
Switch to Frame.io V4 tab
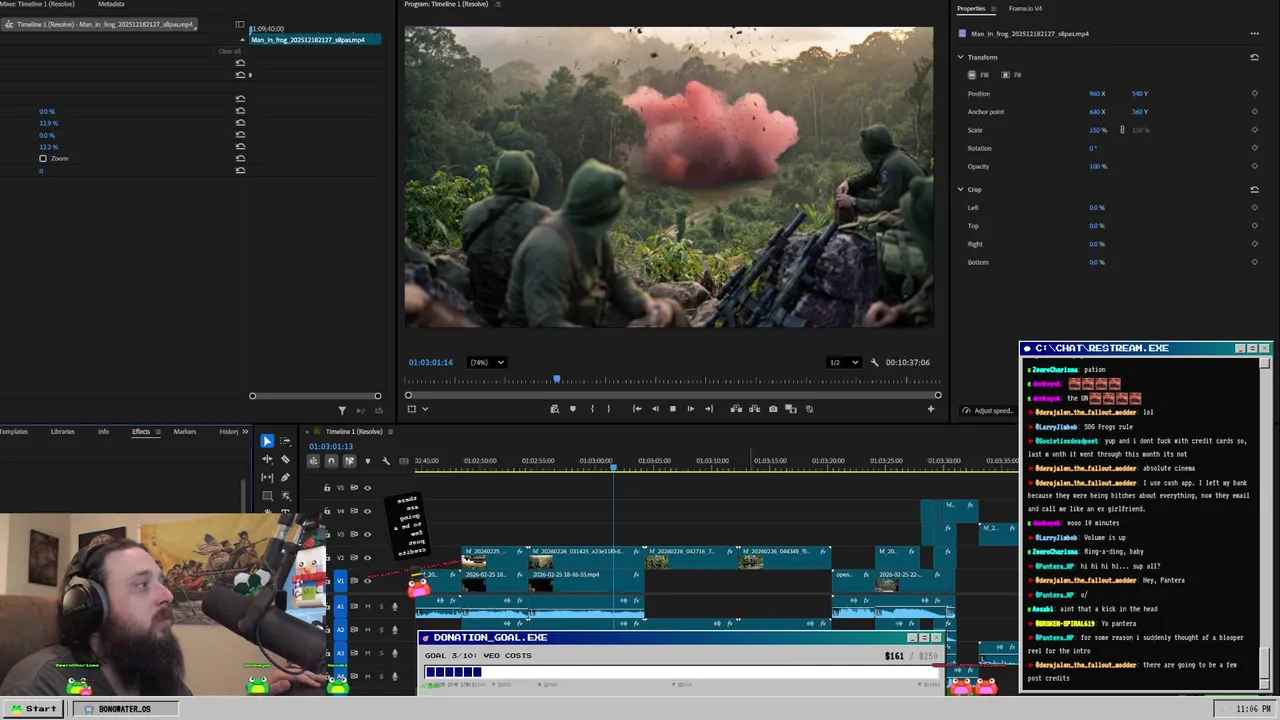[x=1025, y=8]
